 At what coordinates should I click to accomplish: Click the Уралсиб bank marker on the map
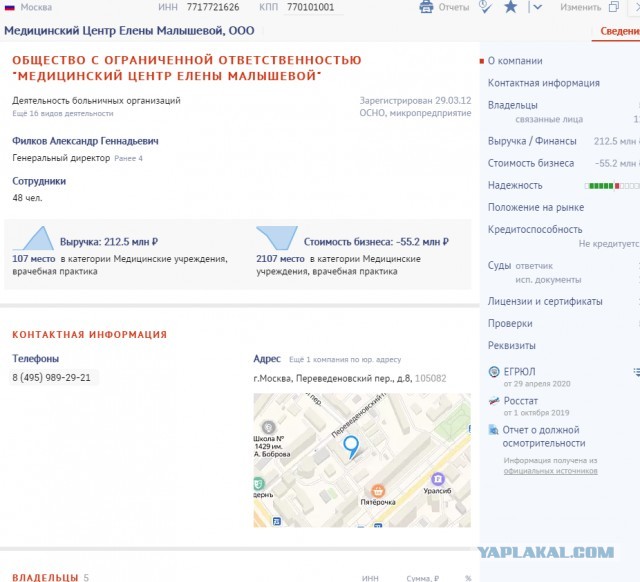438,478
